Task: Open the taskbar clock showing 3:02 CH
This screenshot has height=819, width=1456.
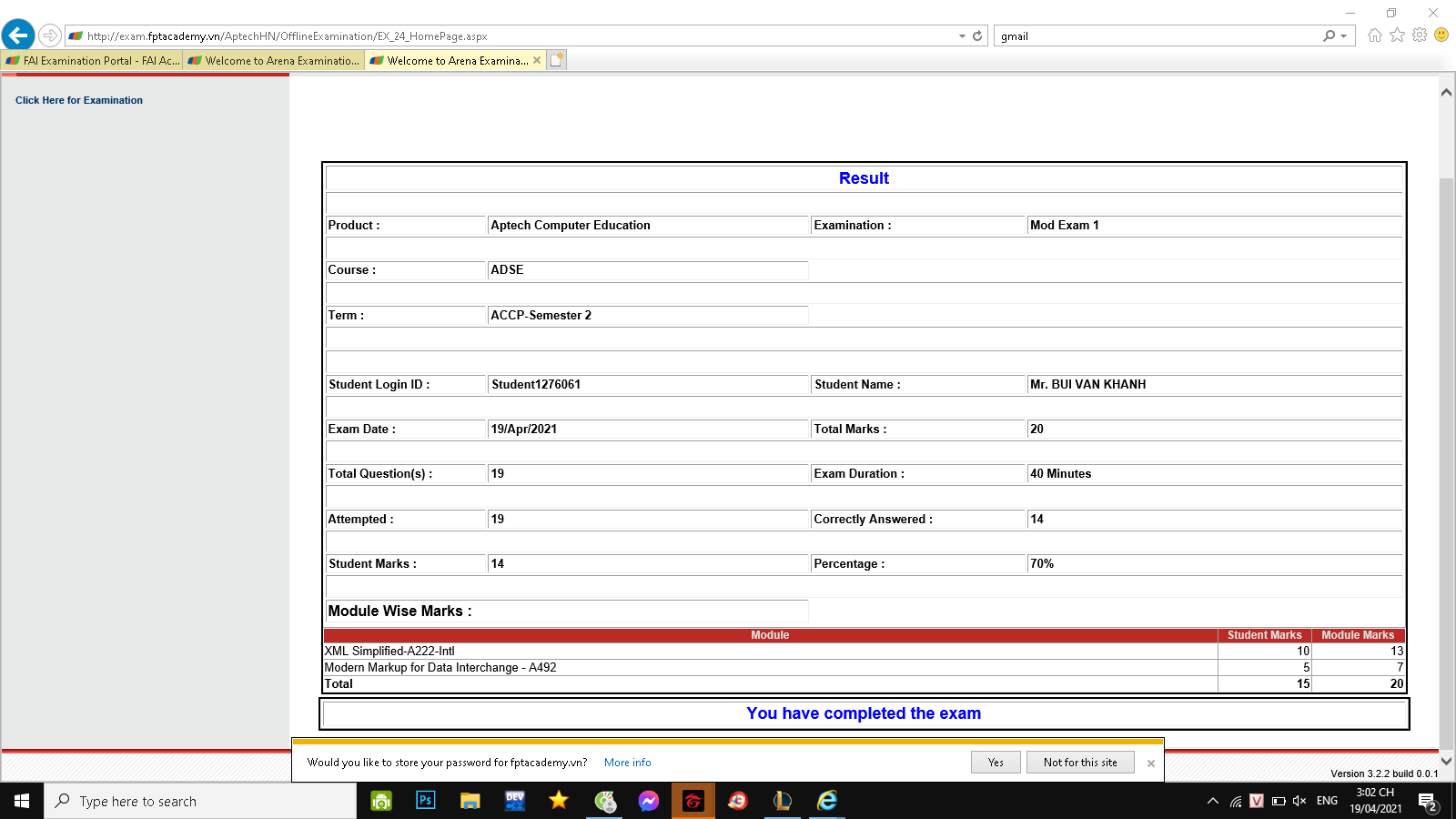Action: click(1375, 801)
